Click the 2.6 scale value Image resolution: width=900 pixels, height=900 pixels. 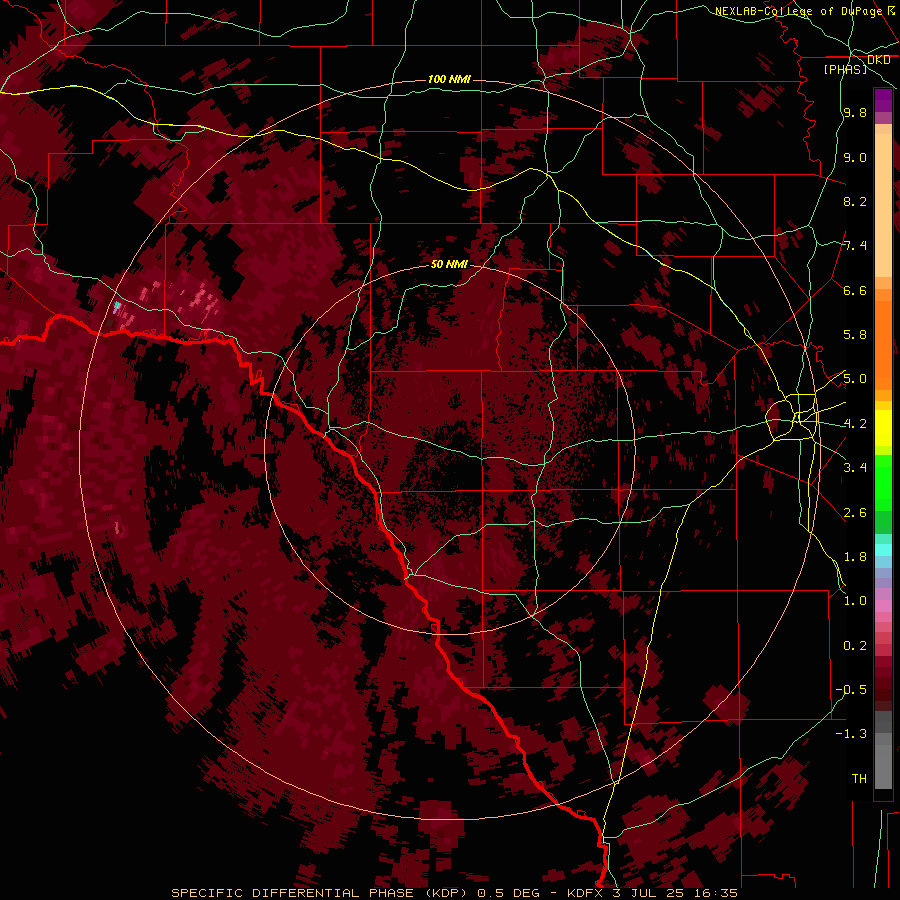[x=855, y=513]
